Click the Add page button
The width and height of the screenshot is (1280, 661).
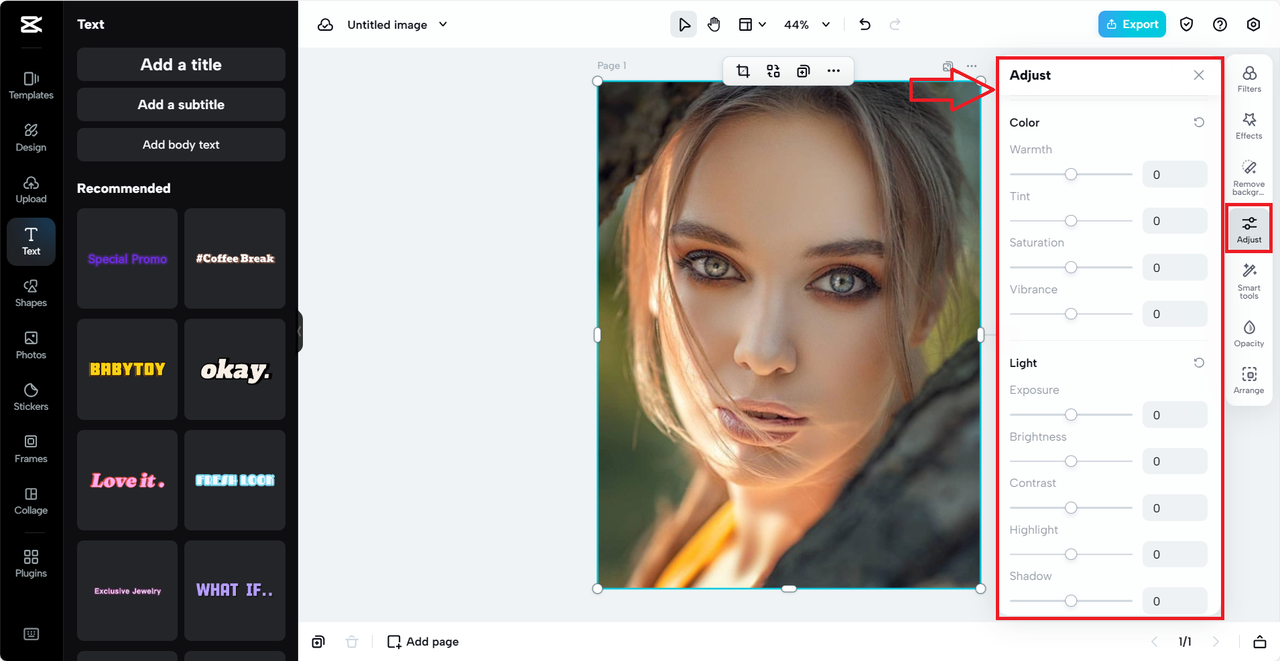click(x=423, y=642)
